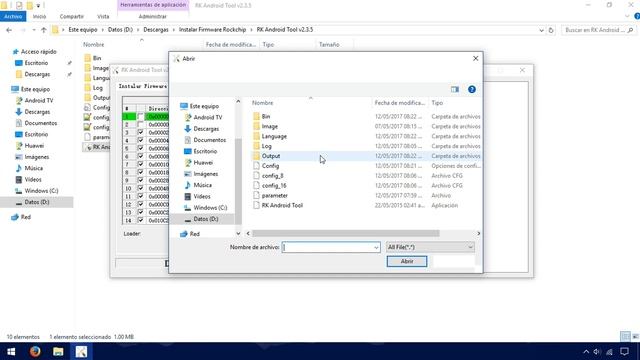Select the parameter file in Abrir dialog
The image size is (640, 360).
pos(274,196)
